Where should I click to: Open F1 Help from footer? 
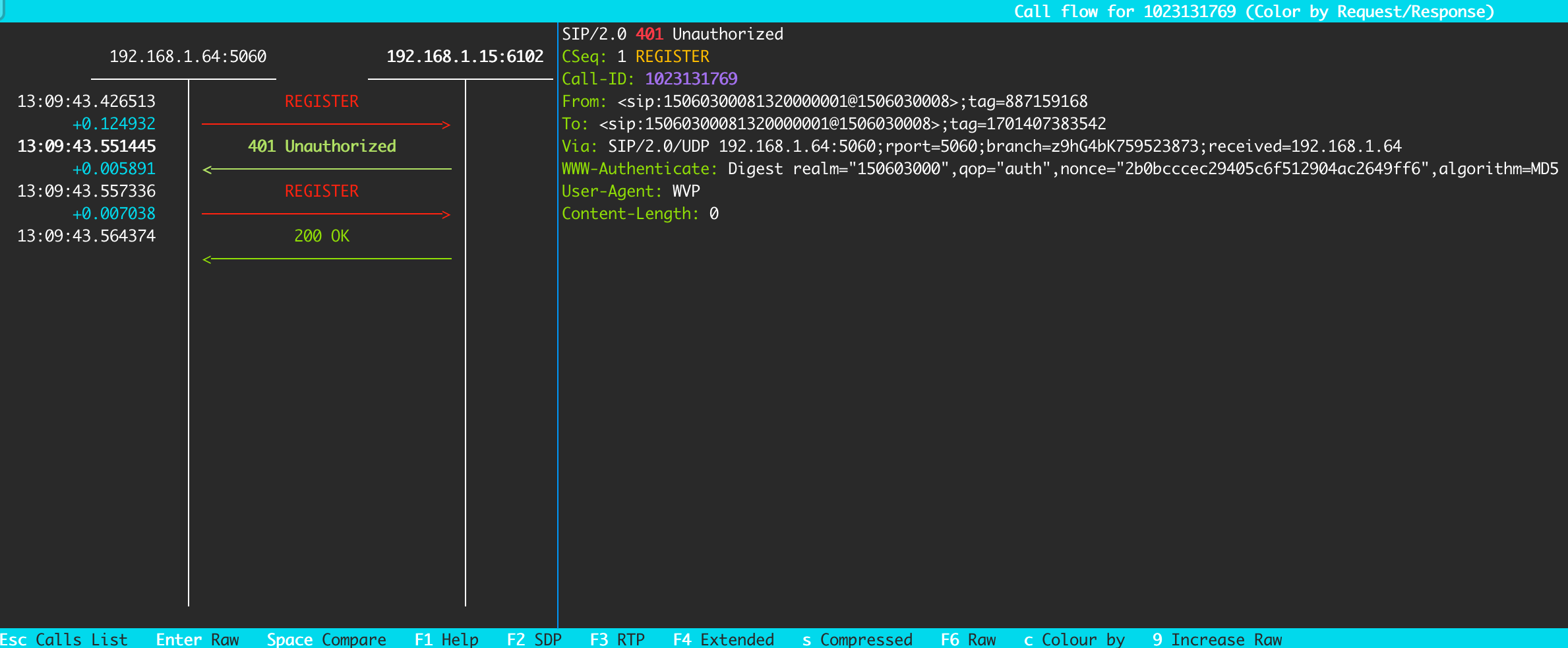point(446,639)
